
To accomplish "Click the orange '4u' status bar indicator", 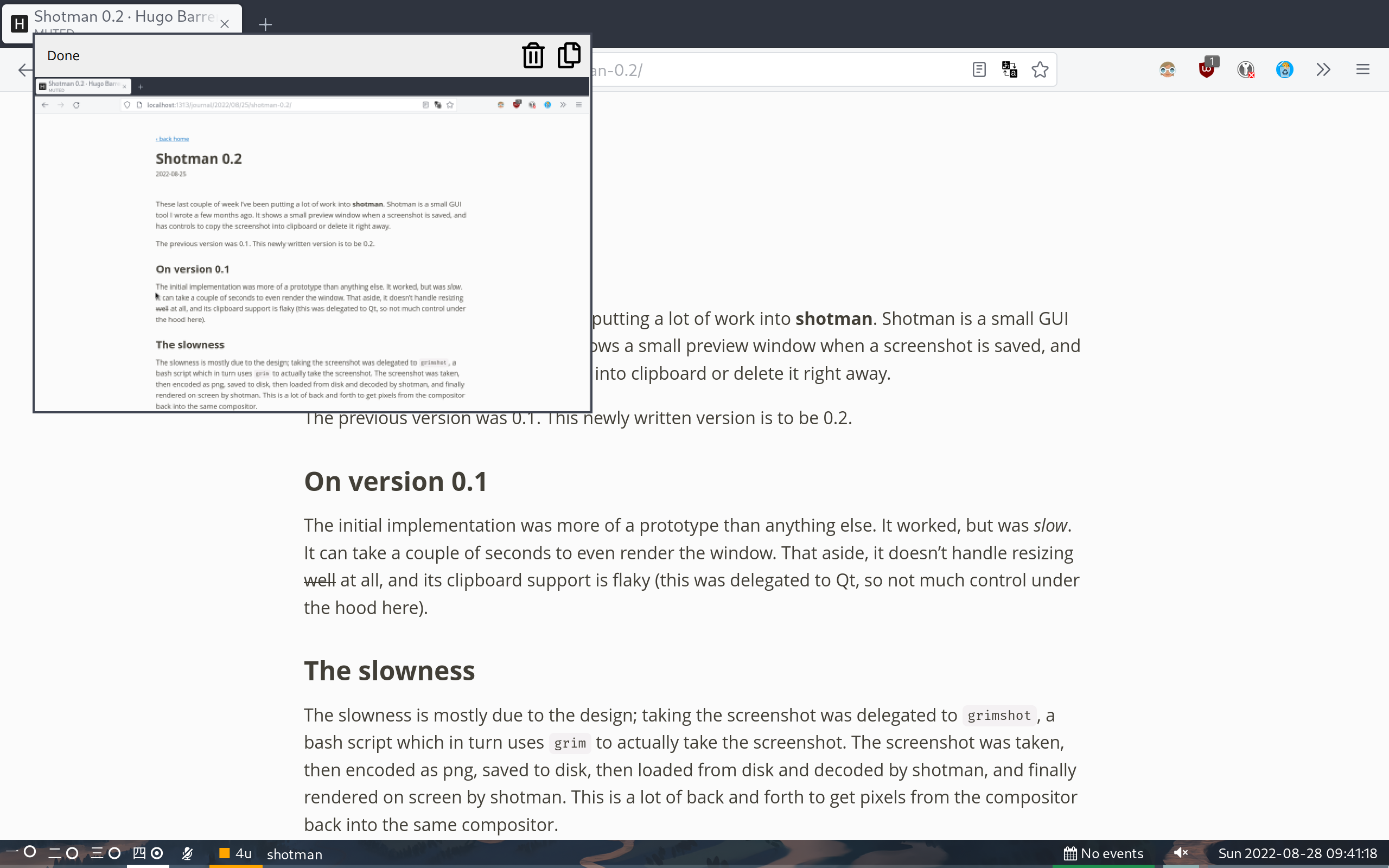I will pos(235,854).
